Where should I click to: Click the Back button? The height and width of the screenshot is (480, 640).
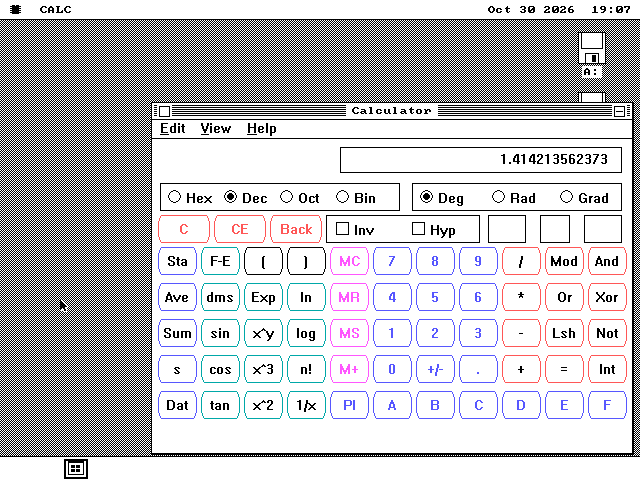296,229
